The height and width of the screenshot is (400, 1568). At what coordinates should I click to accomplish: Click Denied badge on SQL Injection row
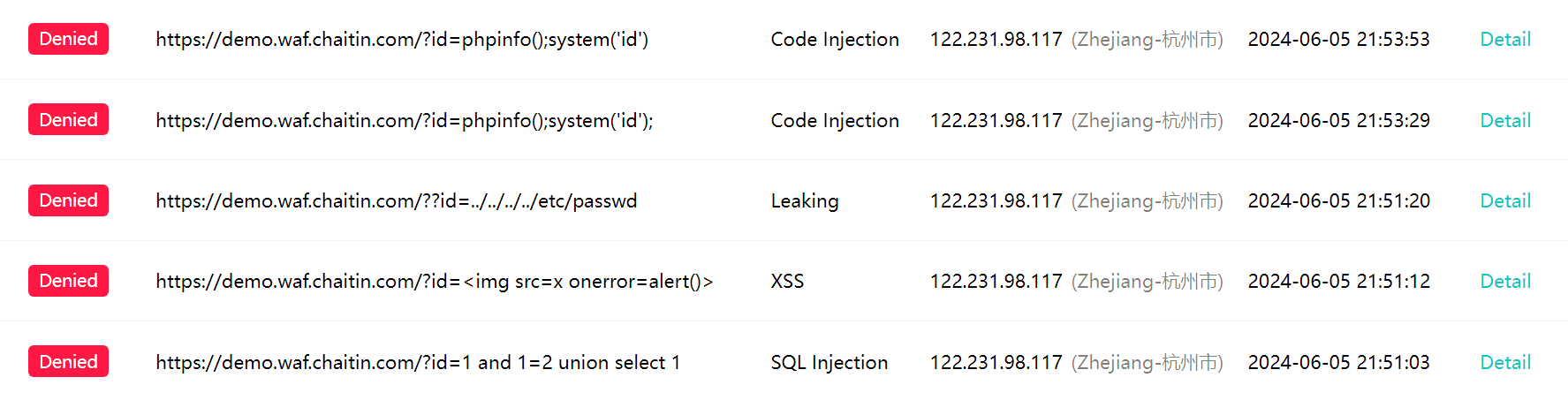click(68, 362)
